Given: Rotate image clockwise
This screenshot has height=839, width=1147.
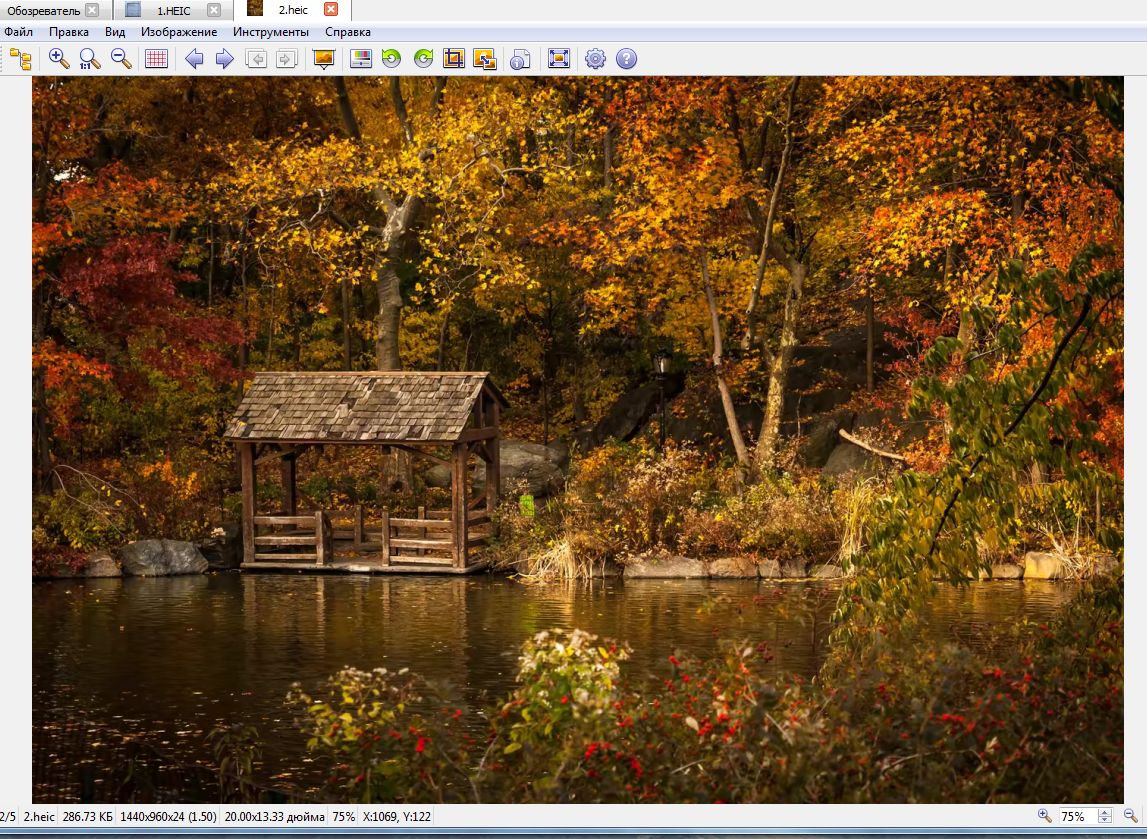Looking at the screenshot, I should pos(423,59).
